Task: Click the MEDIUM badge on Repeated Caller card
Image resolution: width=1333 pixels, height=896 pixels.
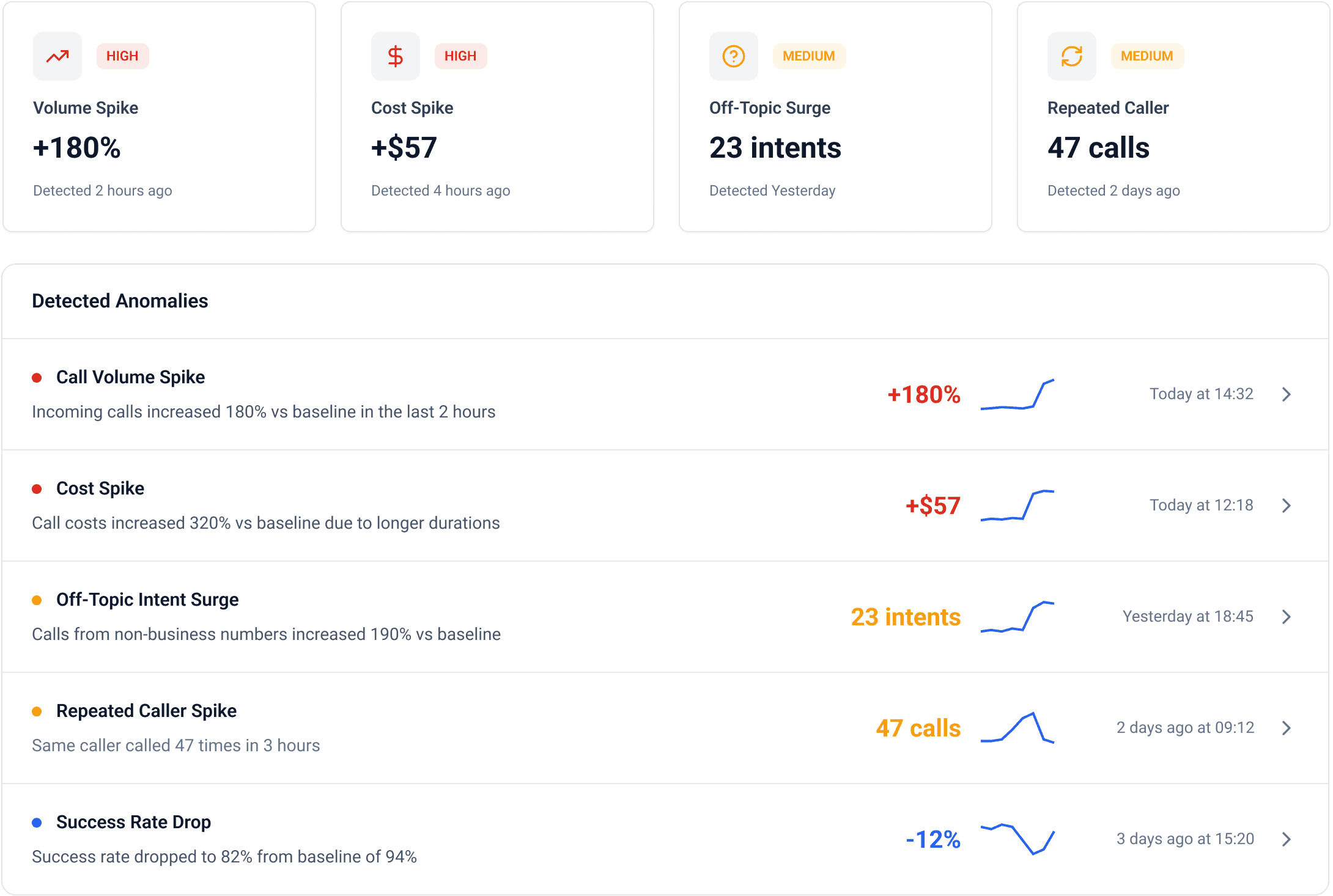Action: (x=1147, y=56)
